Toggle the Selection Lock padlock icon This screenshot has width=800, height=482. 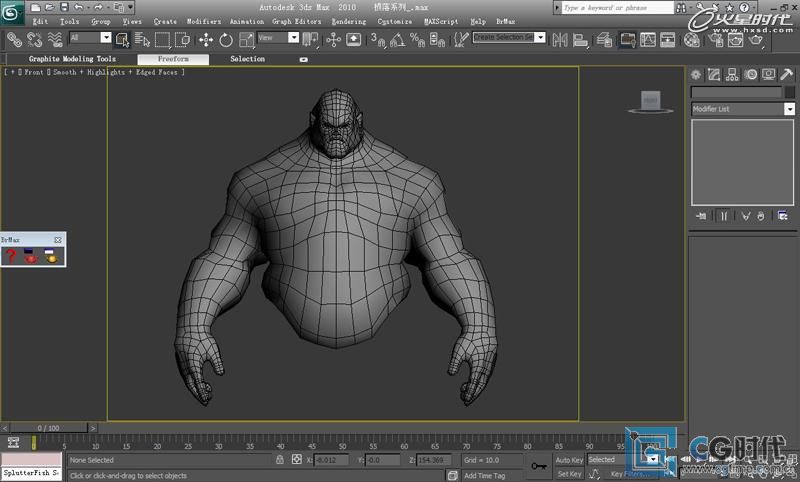280,460
